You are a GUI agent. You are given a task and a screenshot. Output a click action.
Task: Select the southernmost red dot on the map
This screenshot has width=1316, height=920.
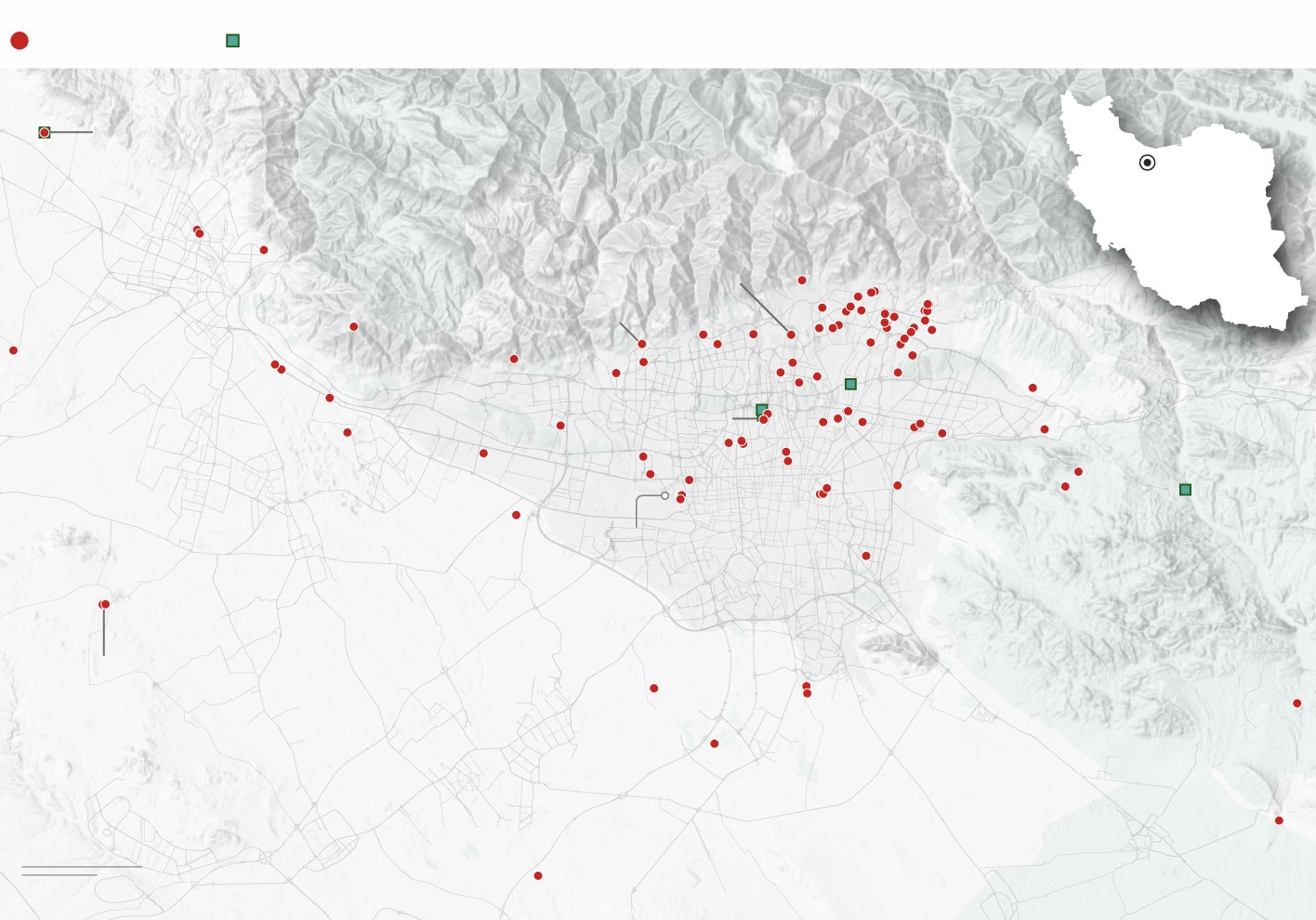(538, 875)
